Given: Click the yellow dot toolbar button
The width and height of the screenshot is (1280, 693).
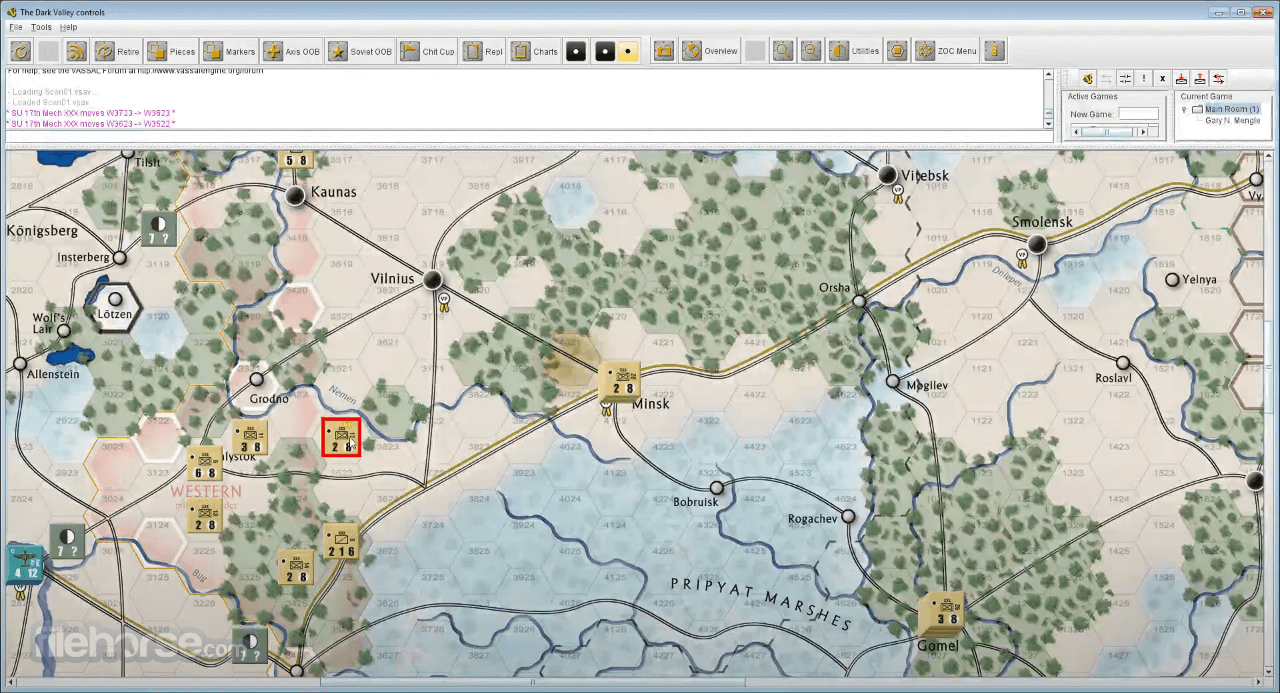Looking at the screenshot, I should pos(628,51).
